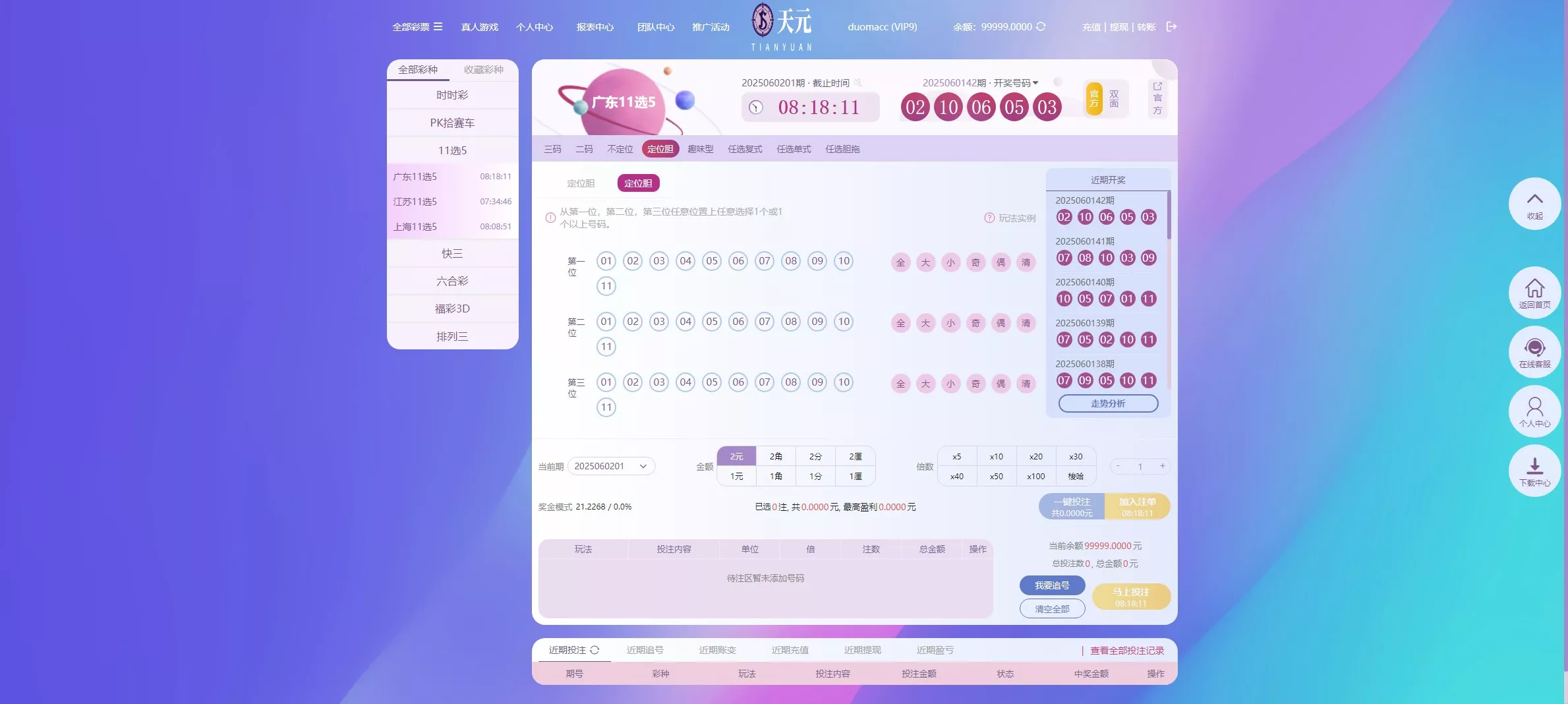1568x704 pixels.
Task: Open 玩法实例 help examples
Action: (1010, 218)
